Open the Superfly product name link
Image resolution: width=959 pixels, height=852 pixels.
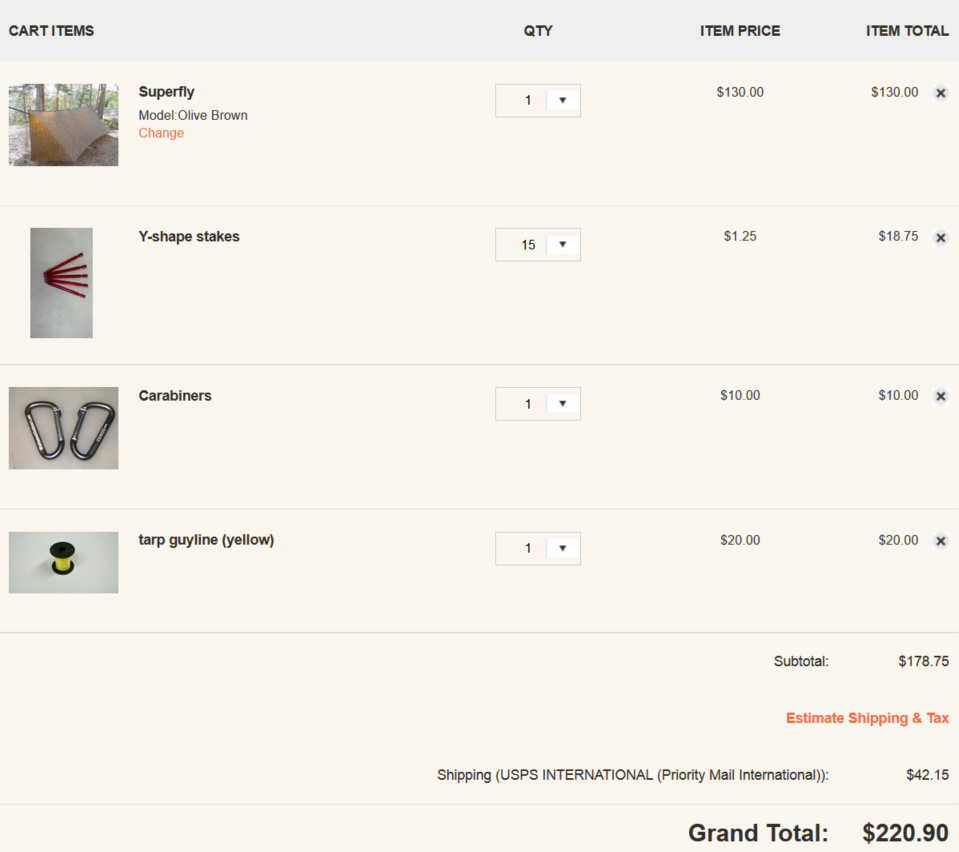click(x=167, y=92)
